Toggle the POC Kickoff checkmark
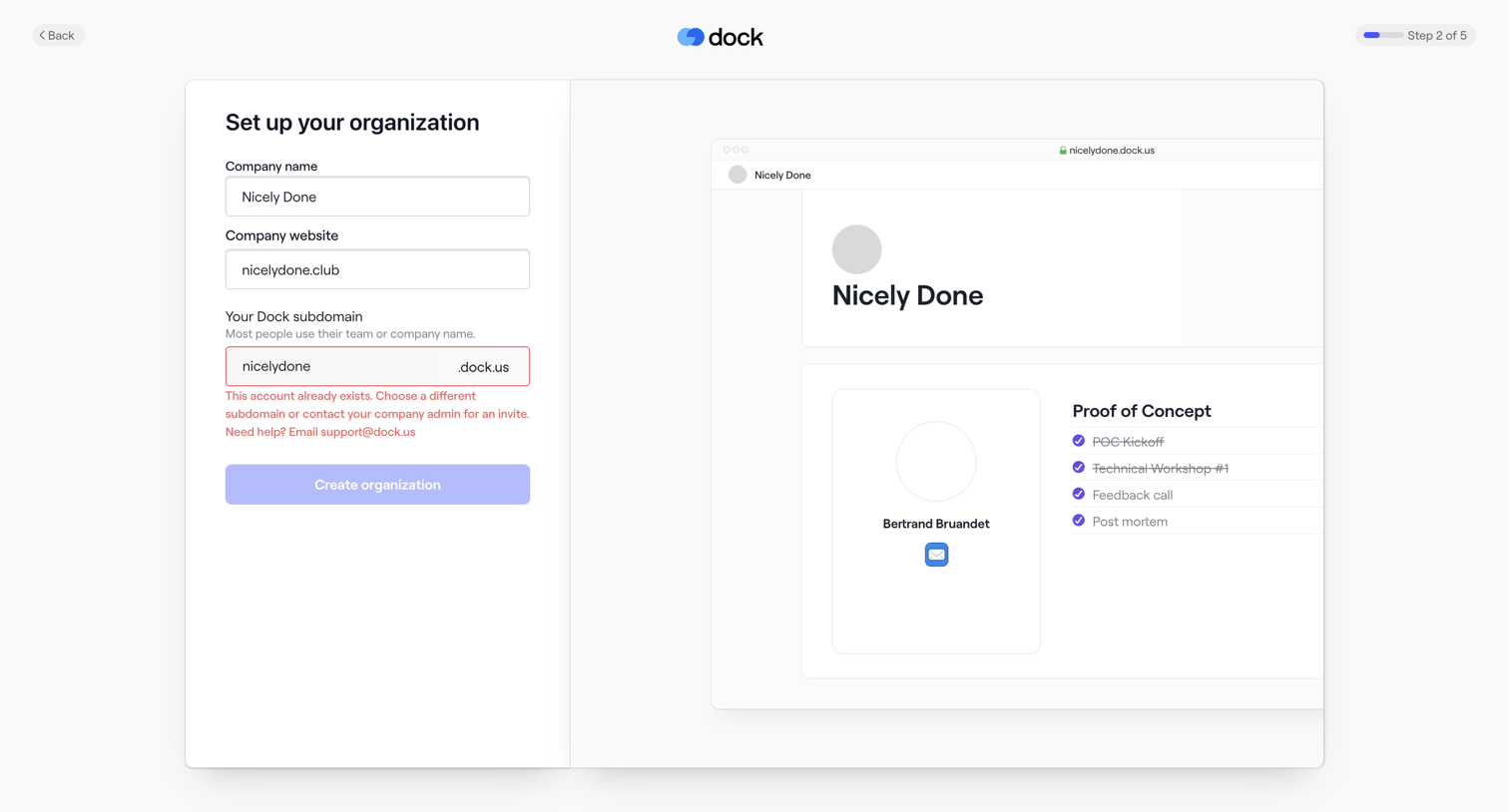1509x812 pixels. click(1079, 441)
